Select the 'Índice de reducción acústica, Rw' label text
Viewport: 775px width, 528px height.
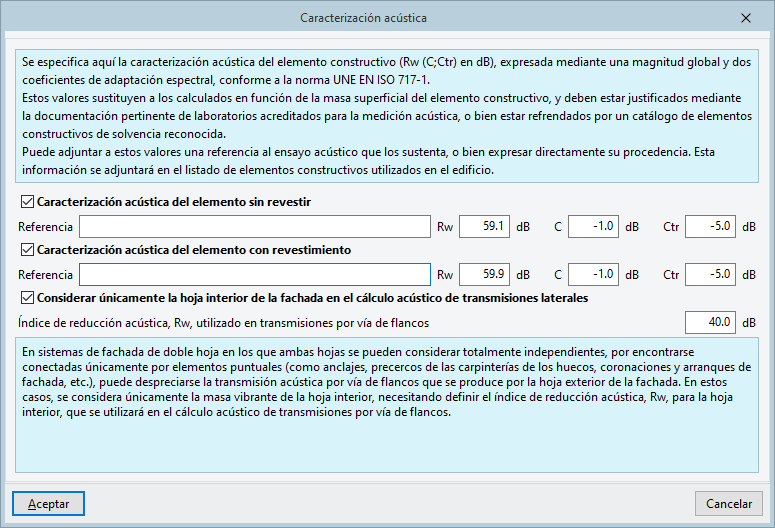coord(223,323)
